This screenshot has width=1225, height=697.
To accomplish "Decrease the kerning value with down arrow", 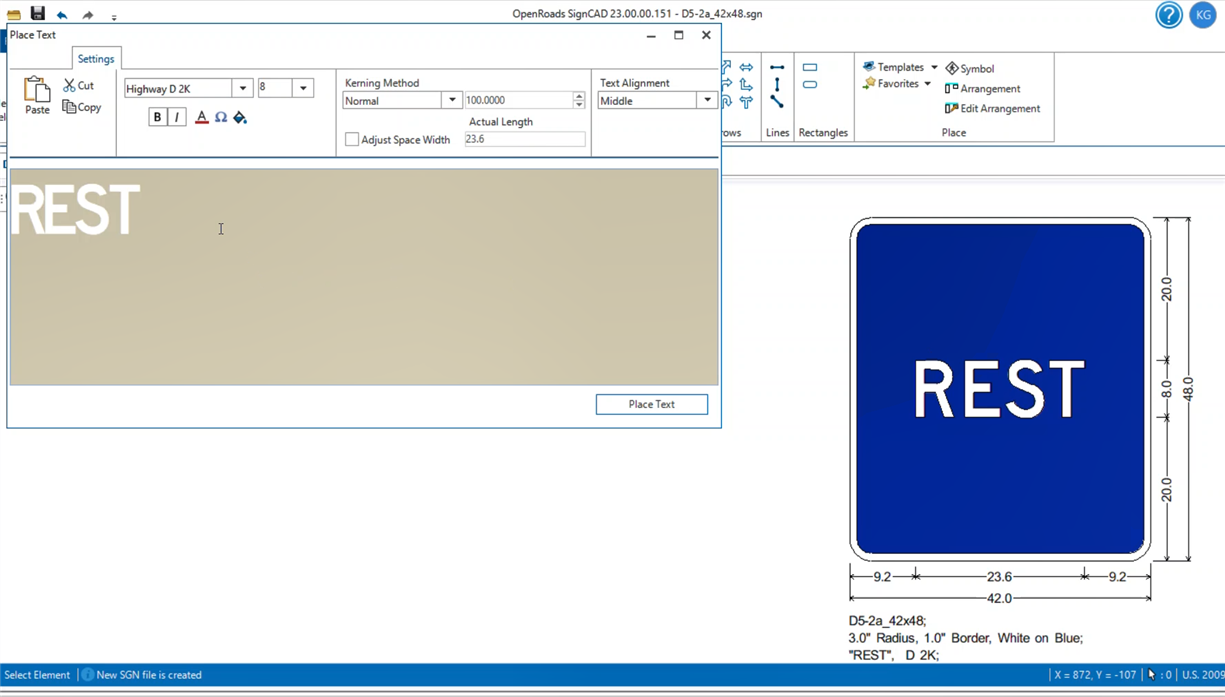I will (x=579, y=104).
